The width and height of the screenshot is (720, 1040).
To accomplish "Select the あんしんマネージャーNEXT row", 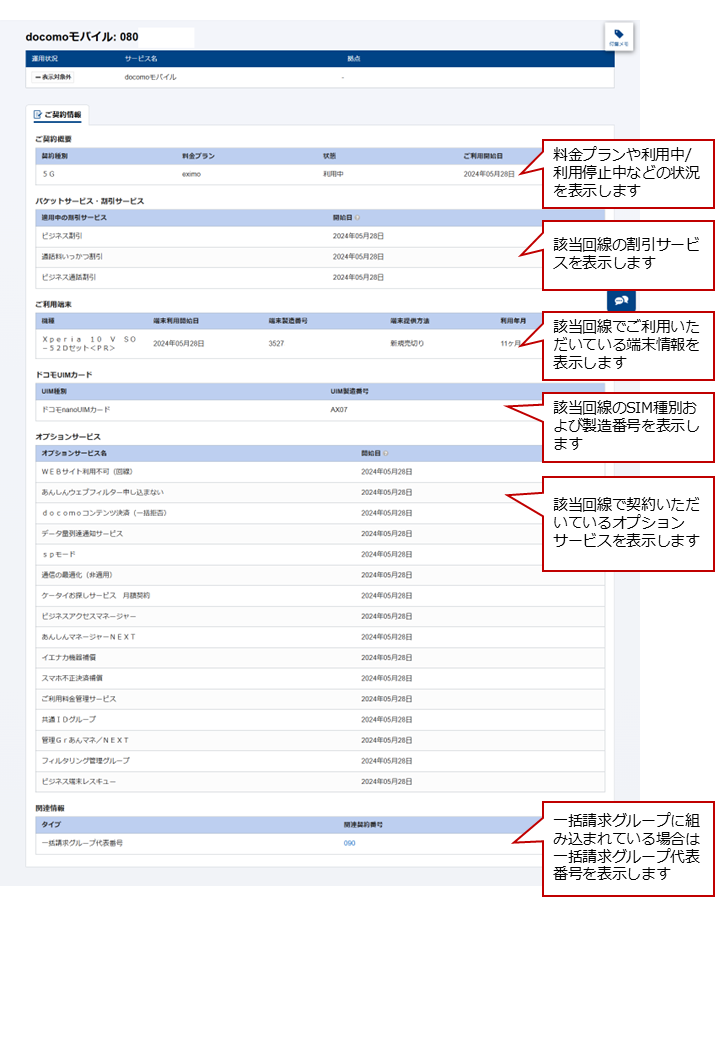I will (320, 637).
